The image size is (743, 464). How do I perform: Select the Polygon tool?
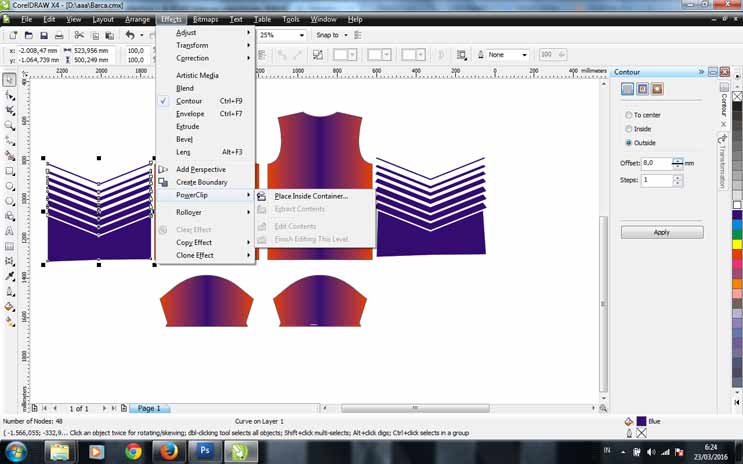[9, 201]
